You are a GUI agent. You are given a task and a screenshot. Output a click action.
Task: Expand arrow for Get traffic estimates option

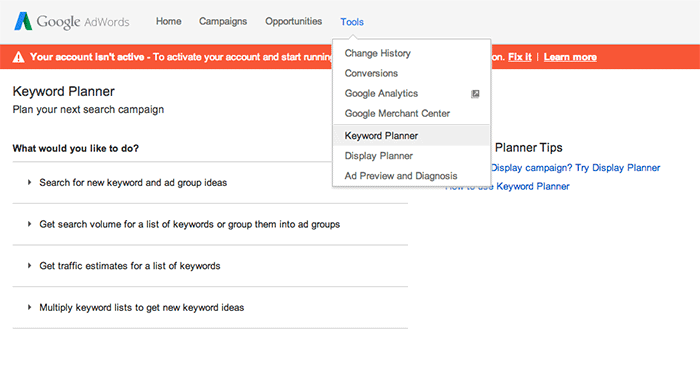pos(29,265)
